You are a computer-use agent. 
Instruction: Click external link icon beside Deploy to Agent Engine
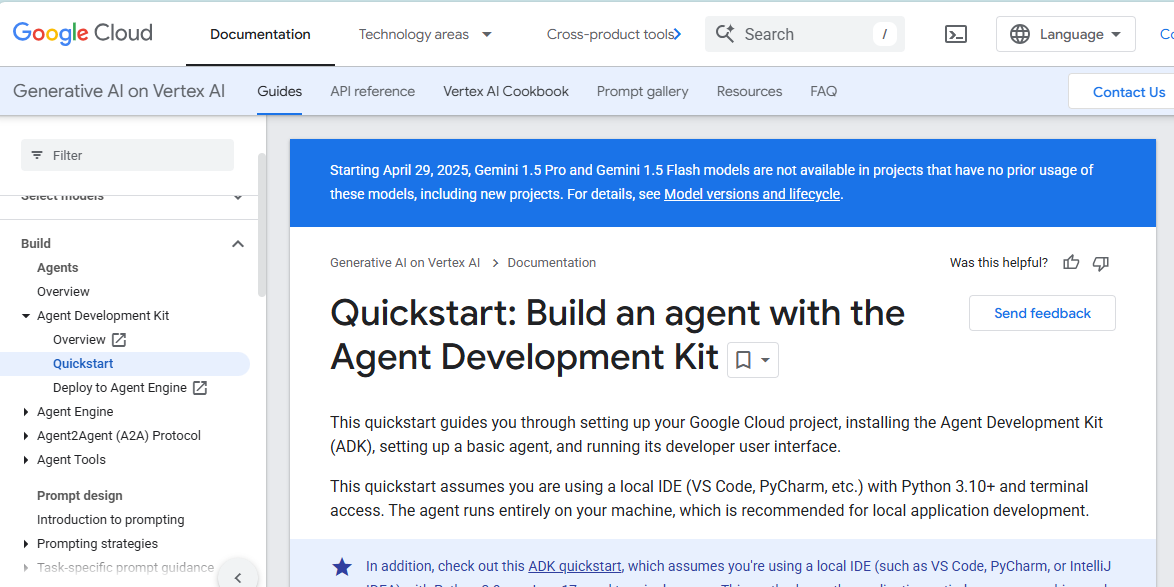click(x=200, y=388)
